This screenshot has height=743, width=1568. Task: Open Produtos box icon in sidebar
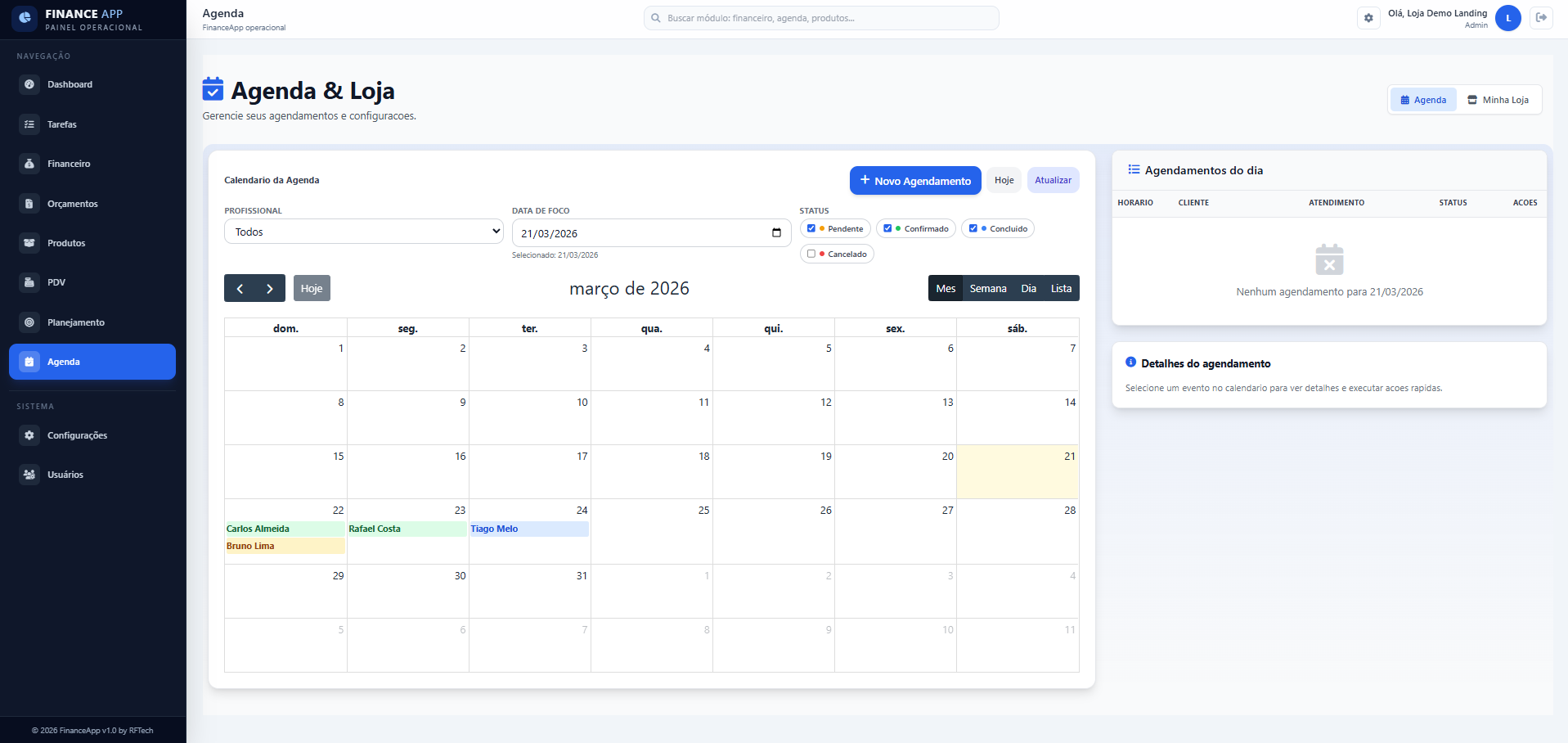tap(29, 243)
